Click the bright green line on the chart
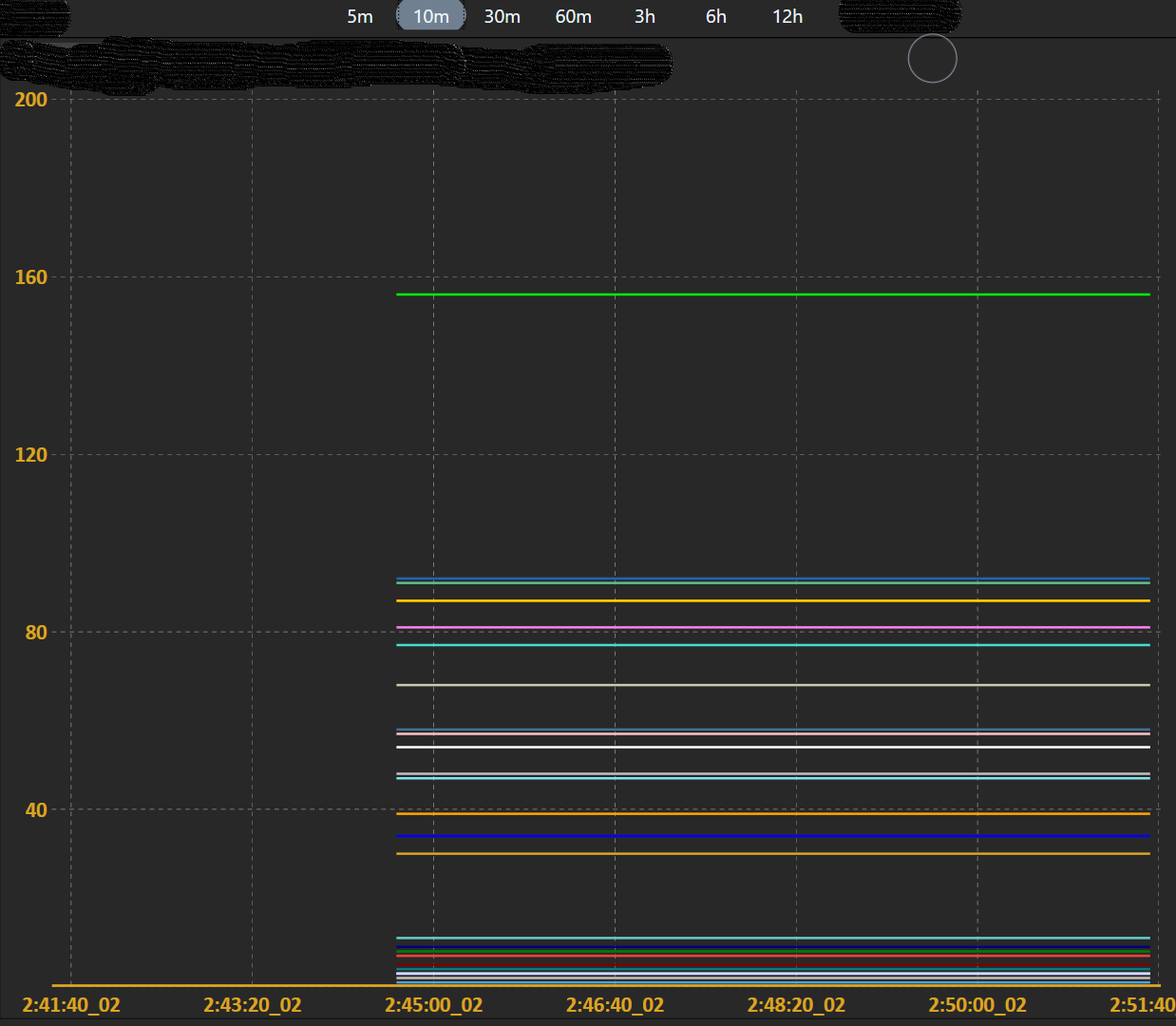 click(x=760, y=294)
